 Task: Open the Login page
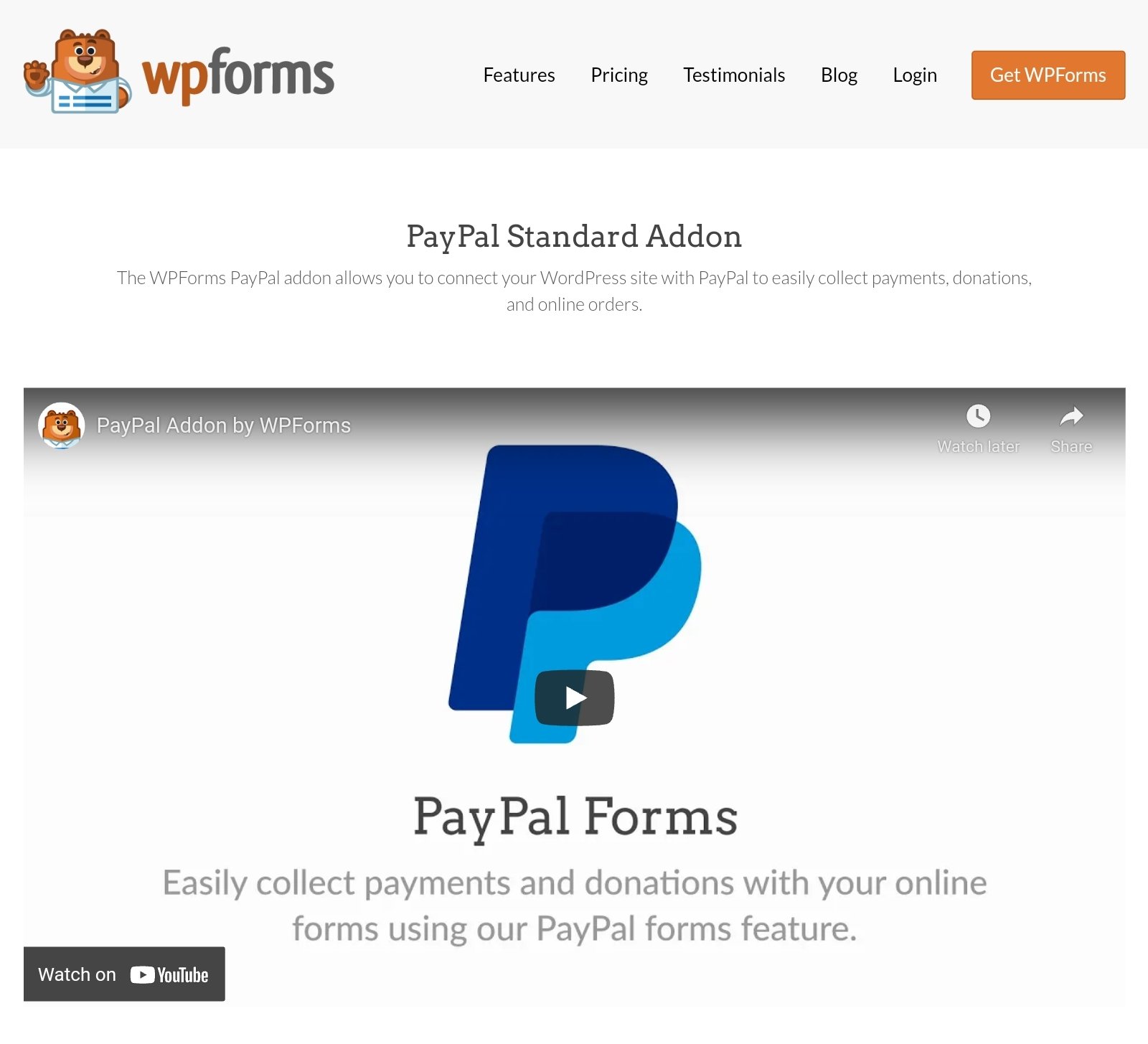pyautogui.click(x=915, y=75)
